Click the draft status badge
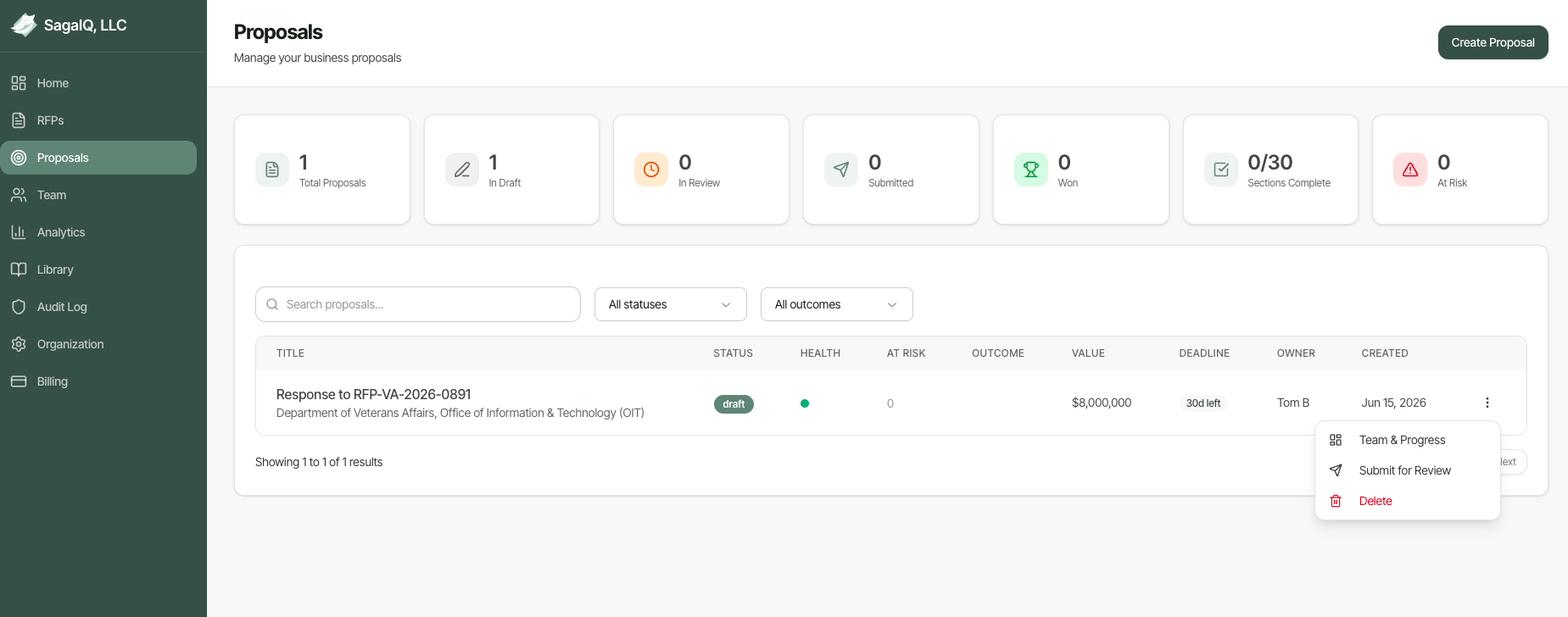Viewport: 1568px width, 617px height. [734, 404]
